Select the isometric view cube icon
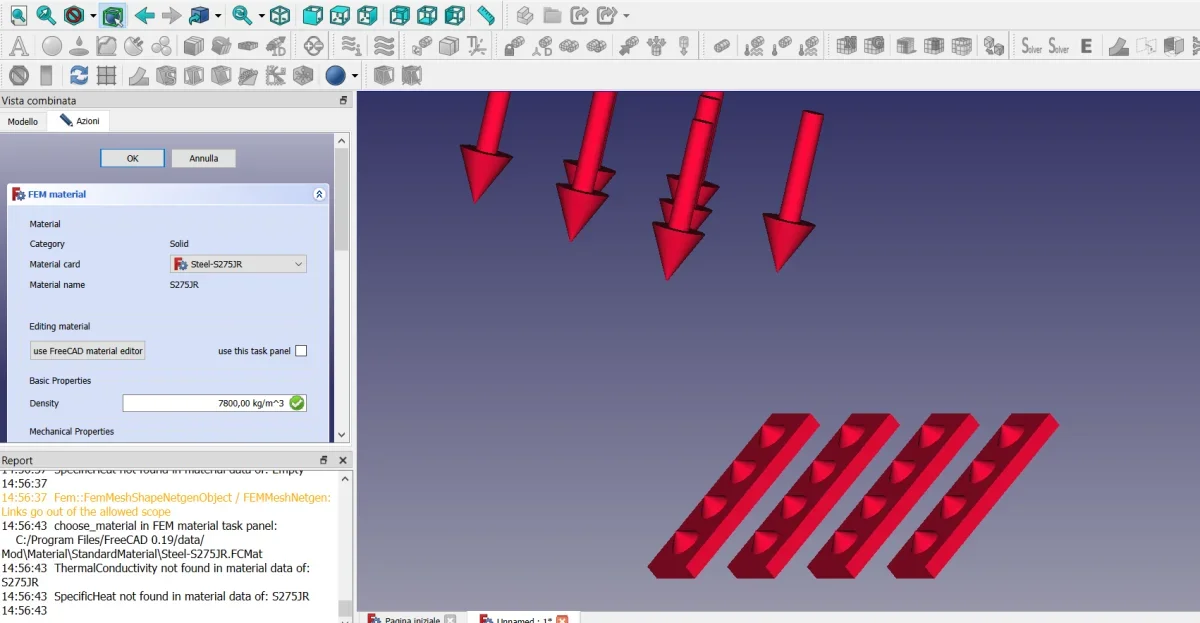This screenshot has width=1200, height=623. [280, 15]
